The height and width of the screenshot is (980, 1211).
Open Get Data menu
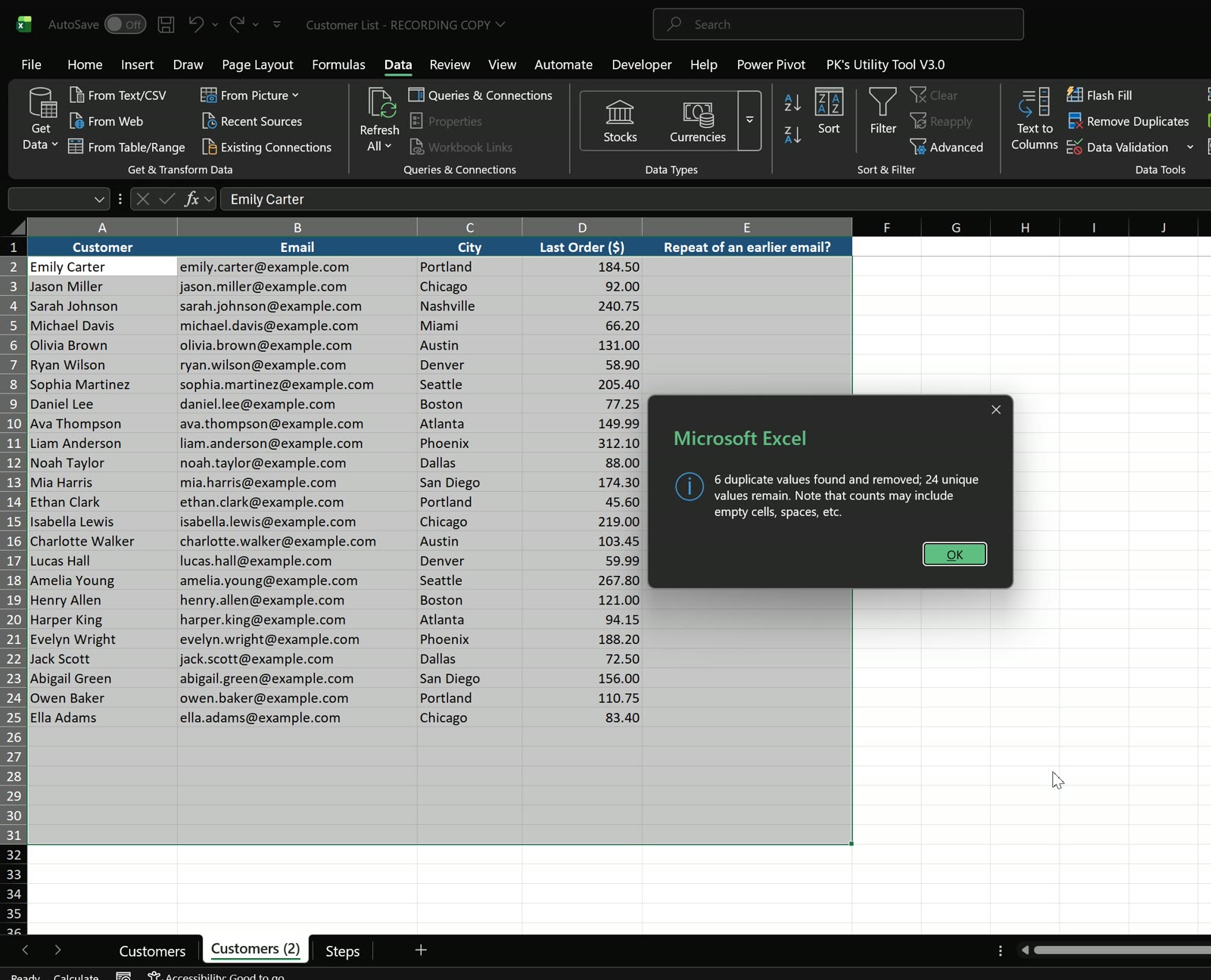pyautogui.click(x=41, y=120)
